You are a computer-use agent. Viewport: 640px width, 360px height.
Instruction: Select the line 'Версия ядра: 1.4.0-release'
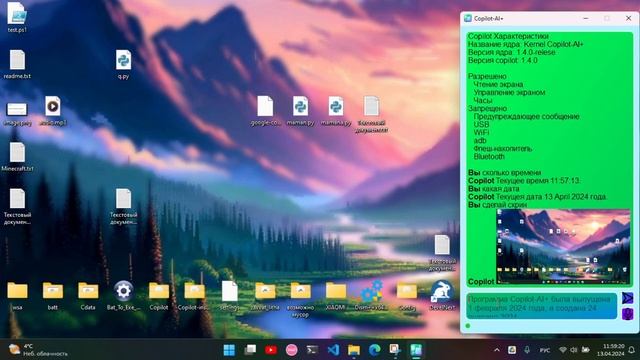click(511, 52)
